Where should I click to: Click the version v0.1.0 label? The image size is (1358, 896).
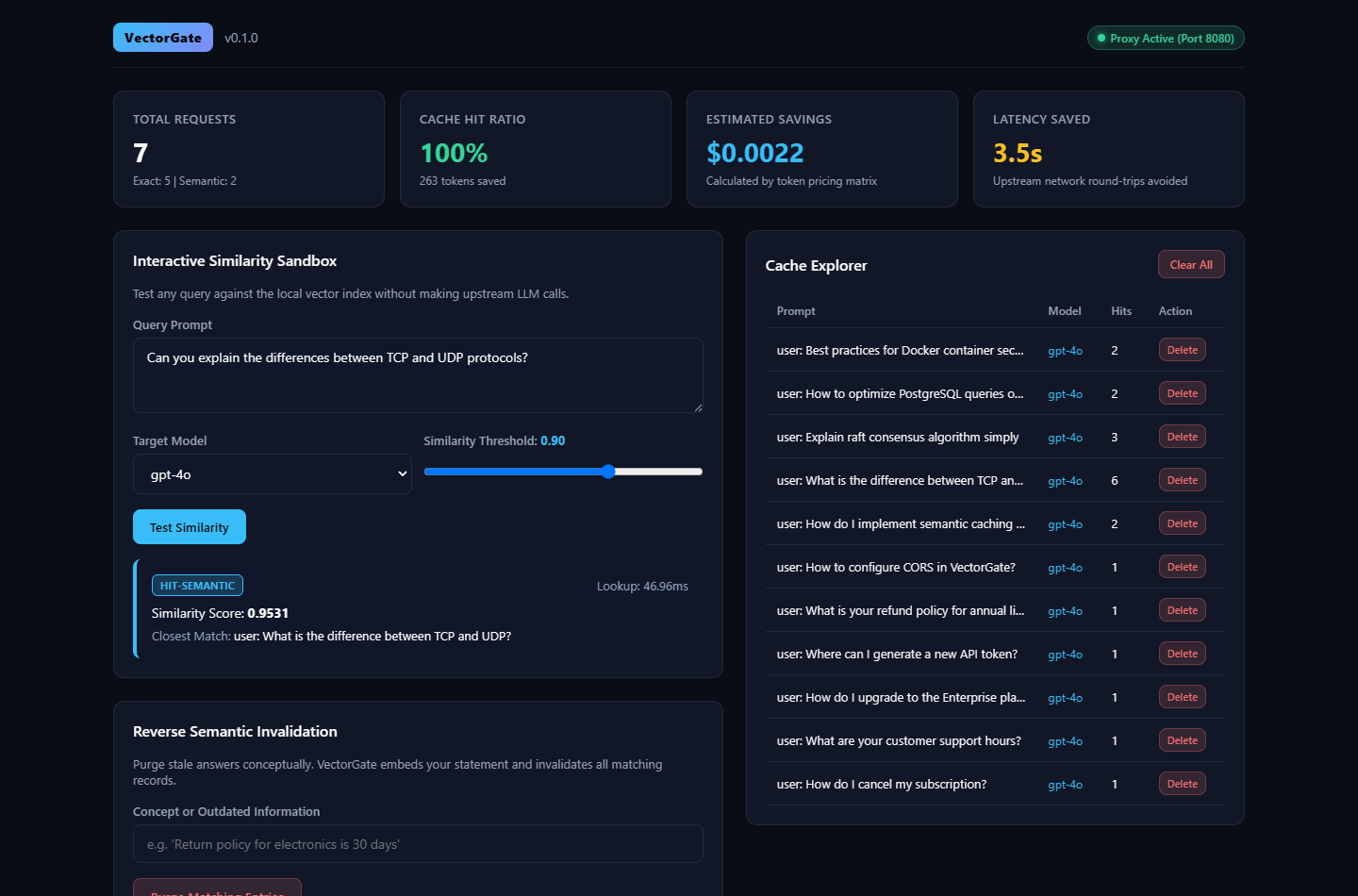tap(241, 38)
